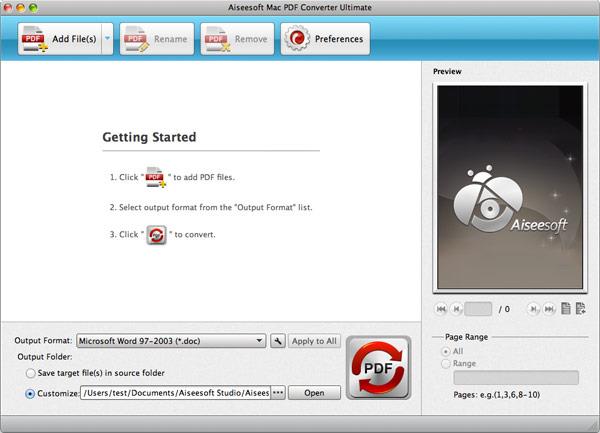Click the Rename toolbar button
This screenshot has height=433, width=600.
(157, 39)
